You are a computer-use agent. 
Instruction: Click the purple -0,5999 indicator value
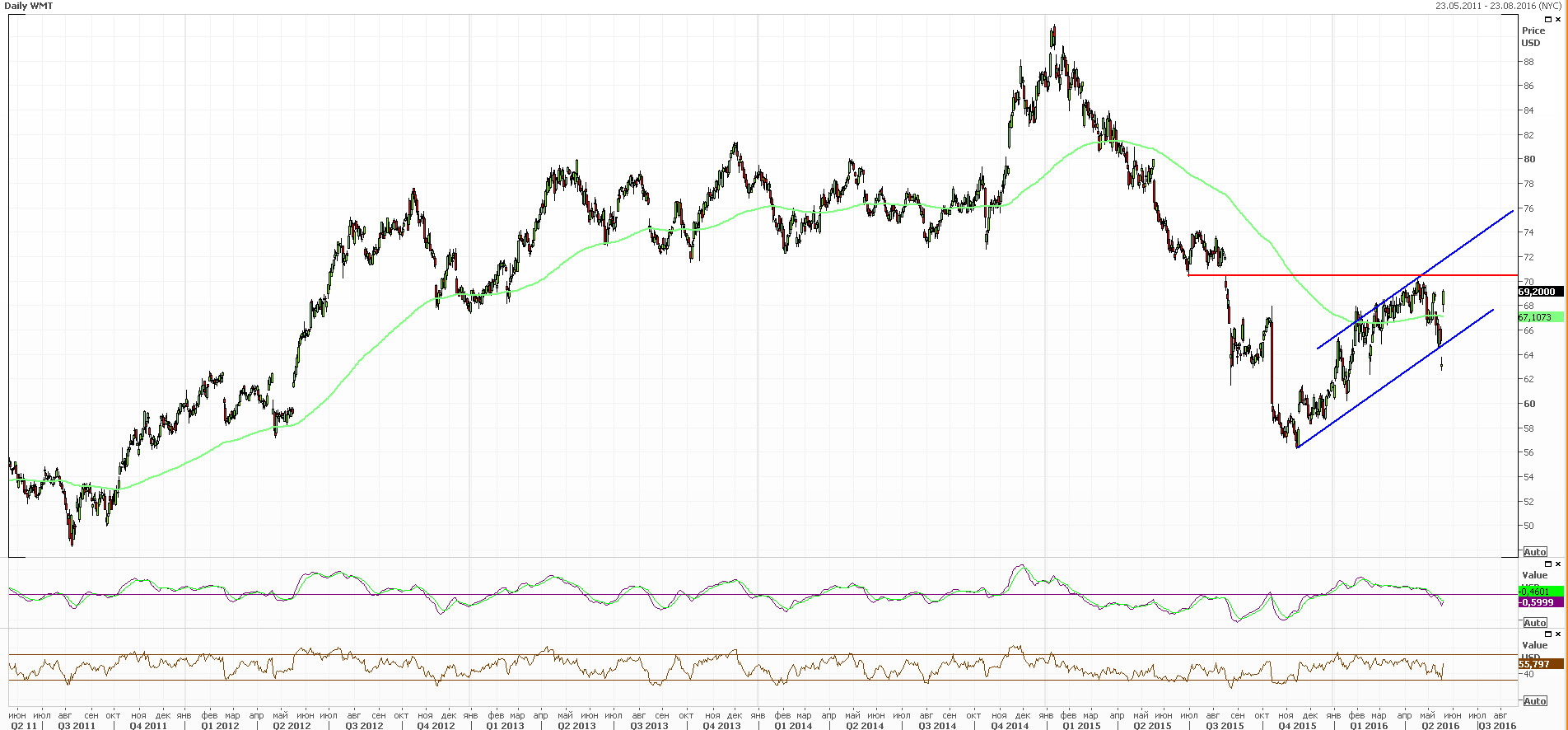[x=1540, y=602]
